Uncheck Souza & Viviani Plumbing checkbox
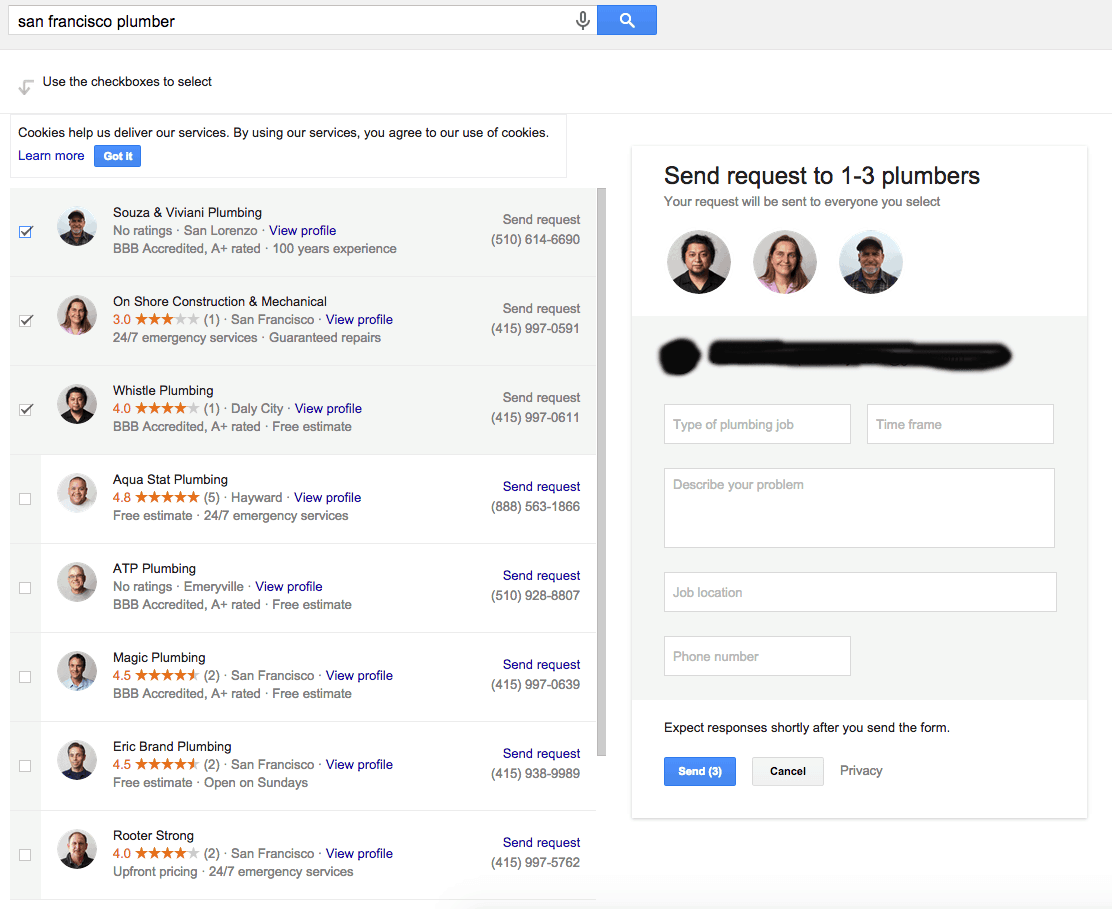1112x909 pixels. coord(26,232)
